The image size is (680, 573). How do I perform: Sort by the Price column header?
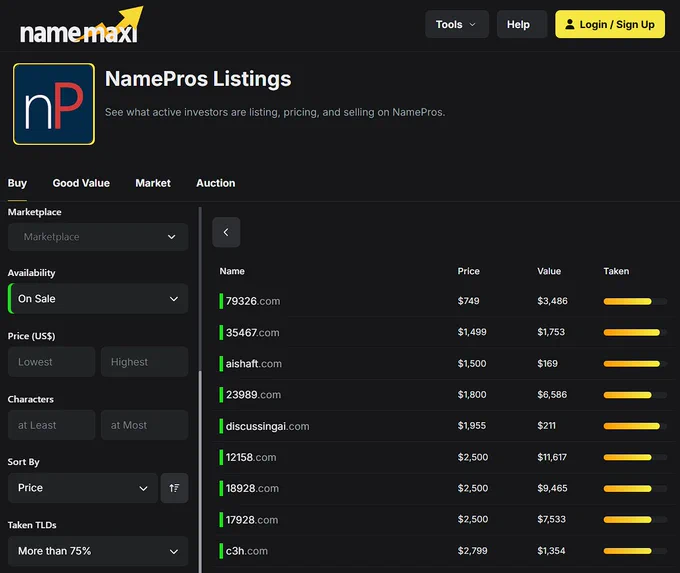468,271
